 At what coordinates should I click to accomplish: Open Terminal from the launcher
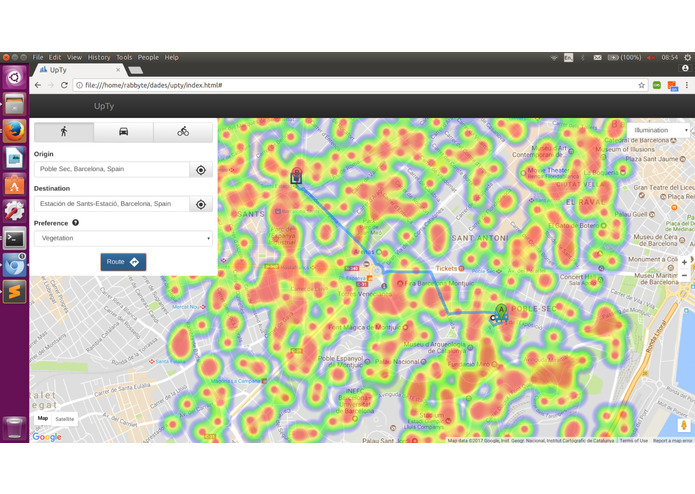pos(14,238)
